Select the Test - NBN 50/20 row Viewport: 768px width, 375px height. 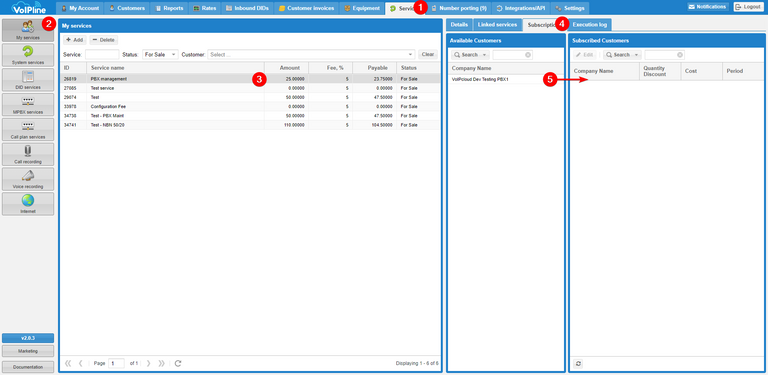point(250,125)
